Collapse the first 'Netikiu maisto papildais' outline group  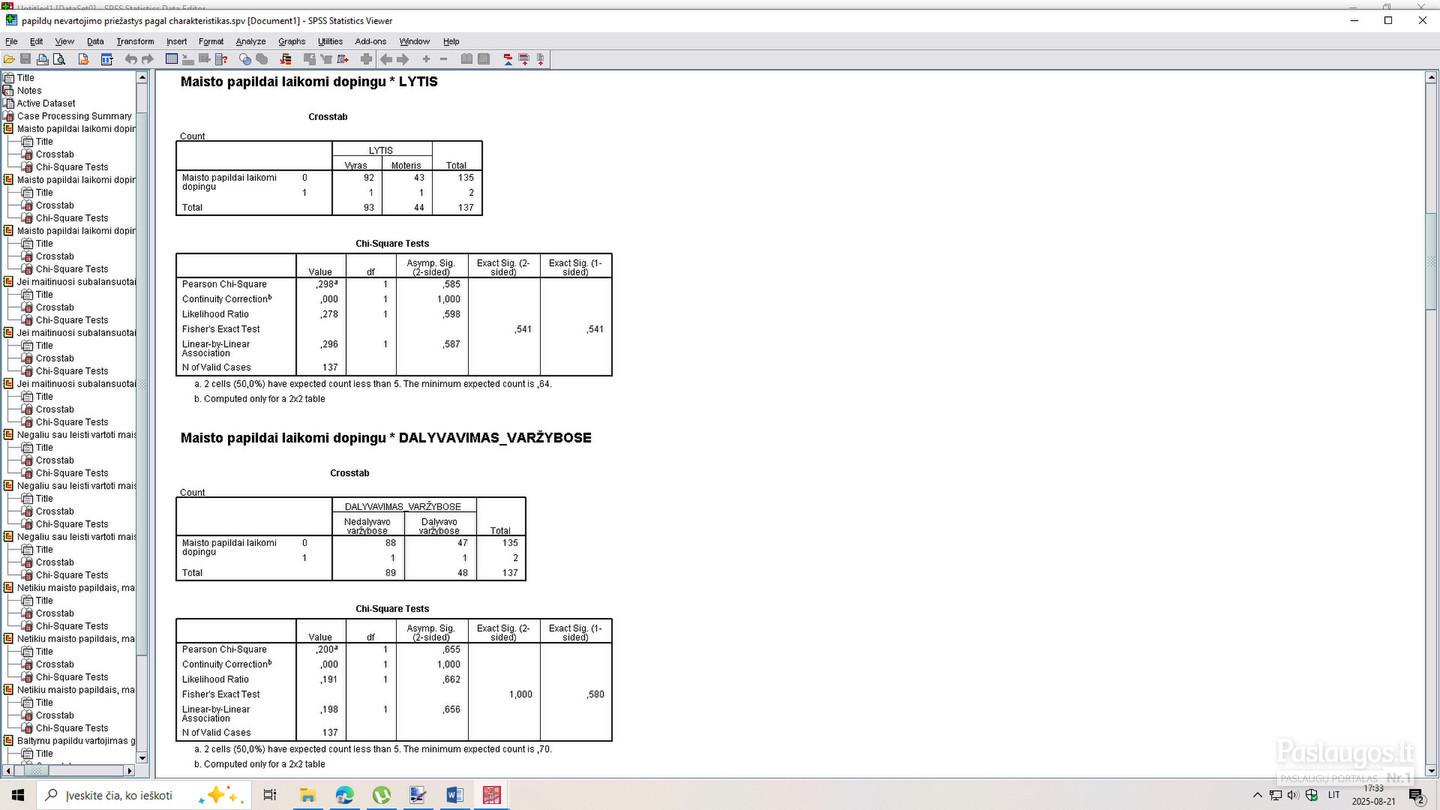(9, 588)
